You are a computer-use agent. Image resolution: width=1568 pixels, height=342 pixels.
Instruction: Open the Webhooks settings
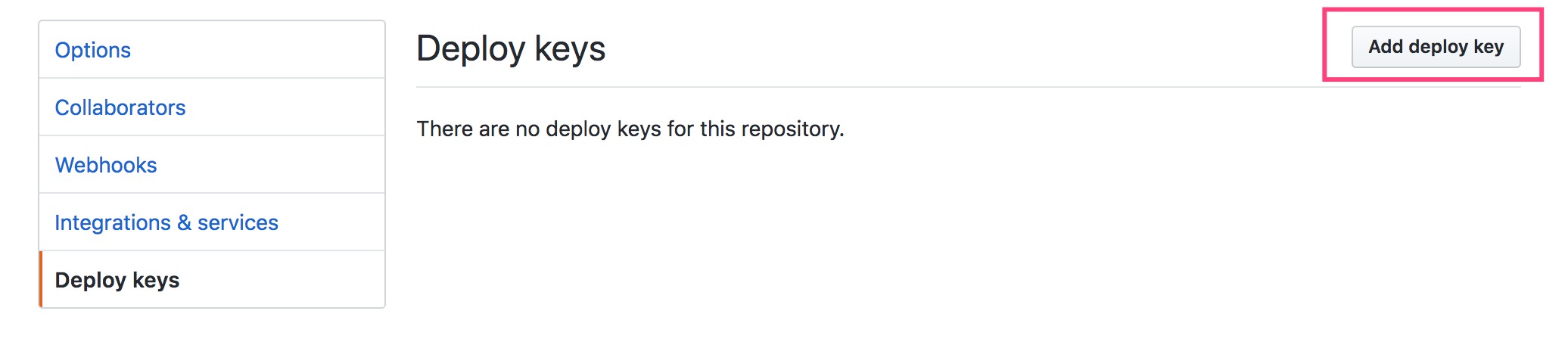[x=106, y=165]
